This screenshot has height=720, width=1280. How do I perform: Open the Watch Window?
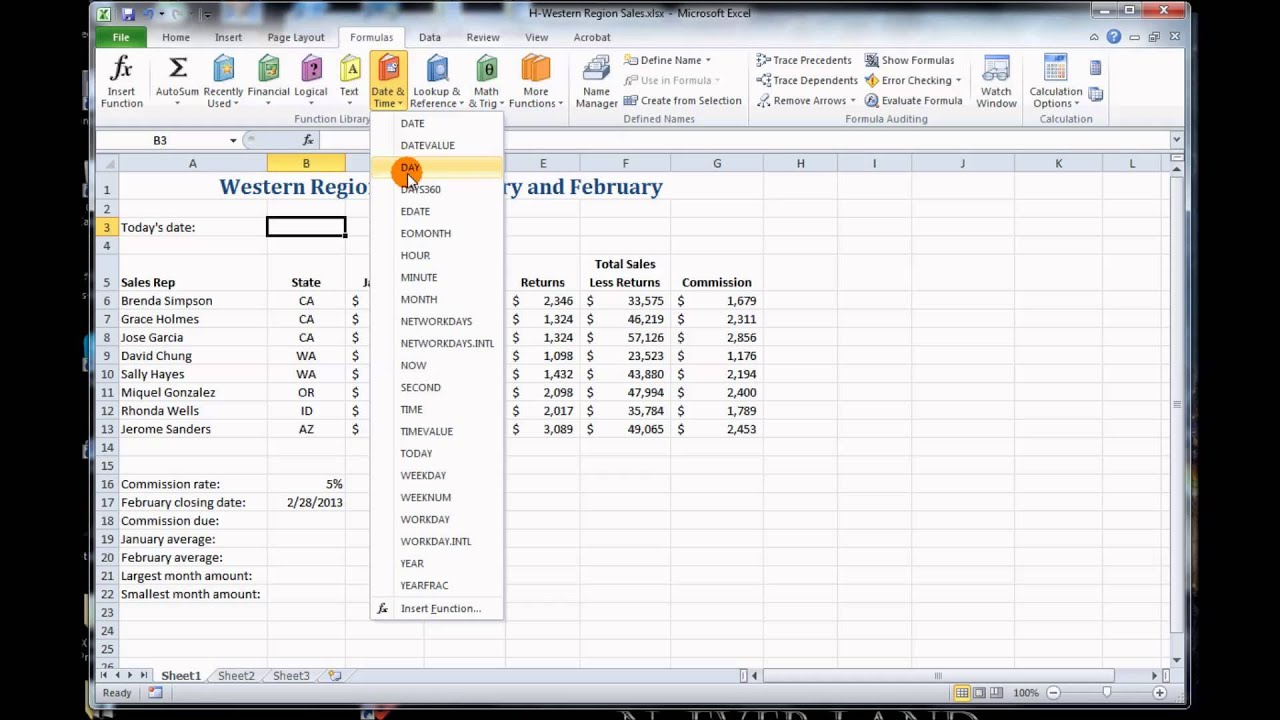(996, 82)
